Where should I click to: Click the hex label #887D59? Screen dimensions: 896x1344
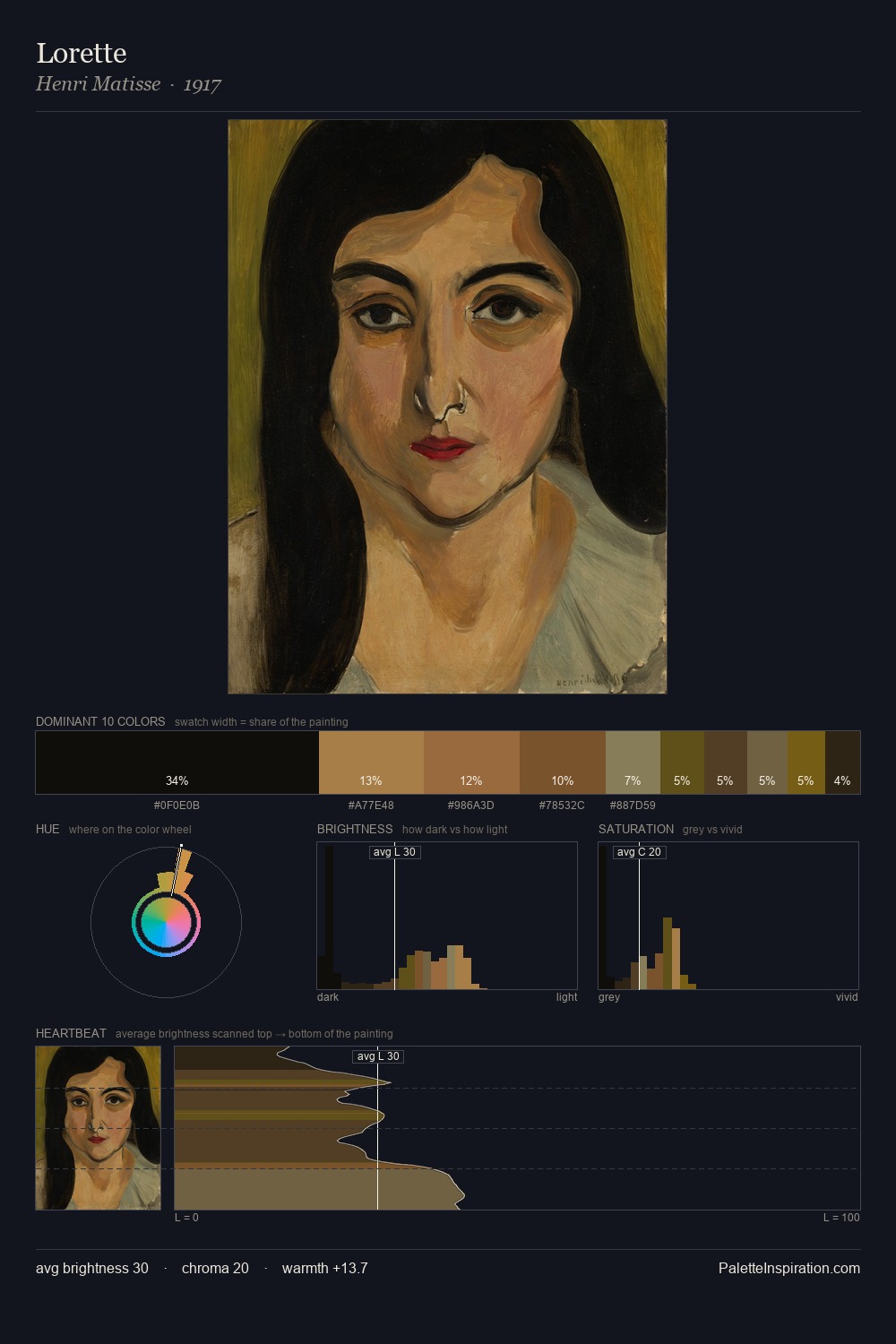tap(633, 806)
